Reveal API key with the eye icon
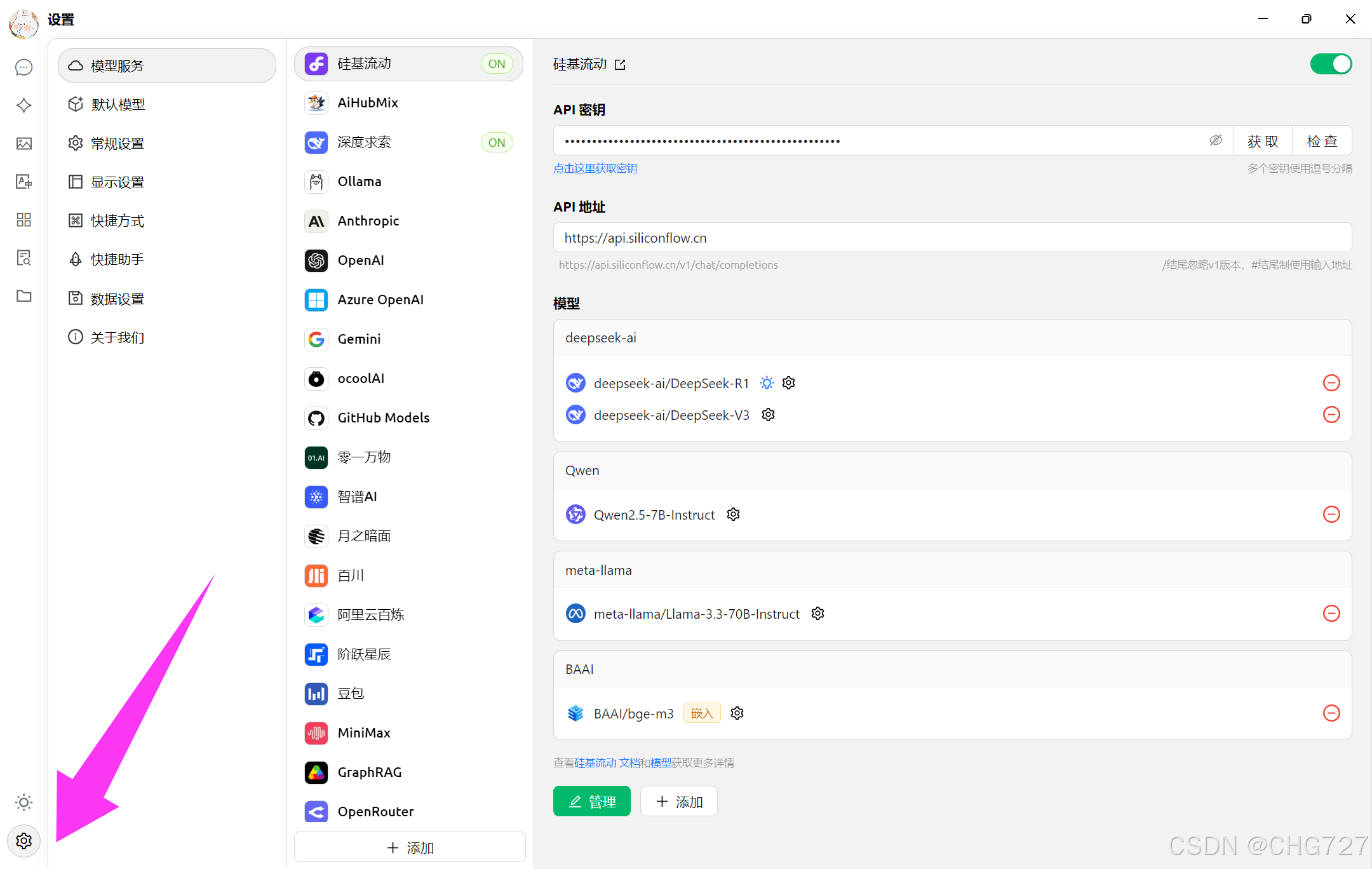The image size is (1372, 869). point(1216,140)
